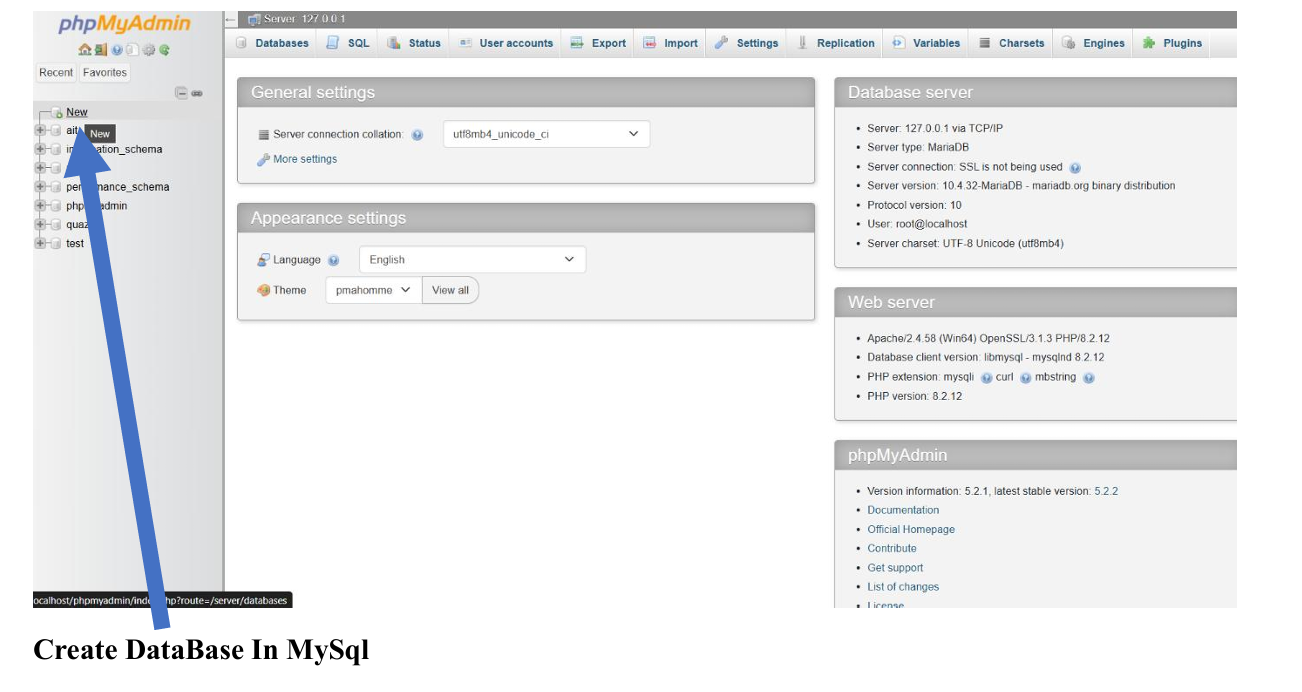The width and height of the screenshot is (1302, 692).
Task: Reload the navigation panel with green icon
Action: pos(164,49)
